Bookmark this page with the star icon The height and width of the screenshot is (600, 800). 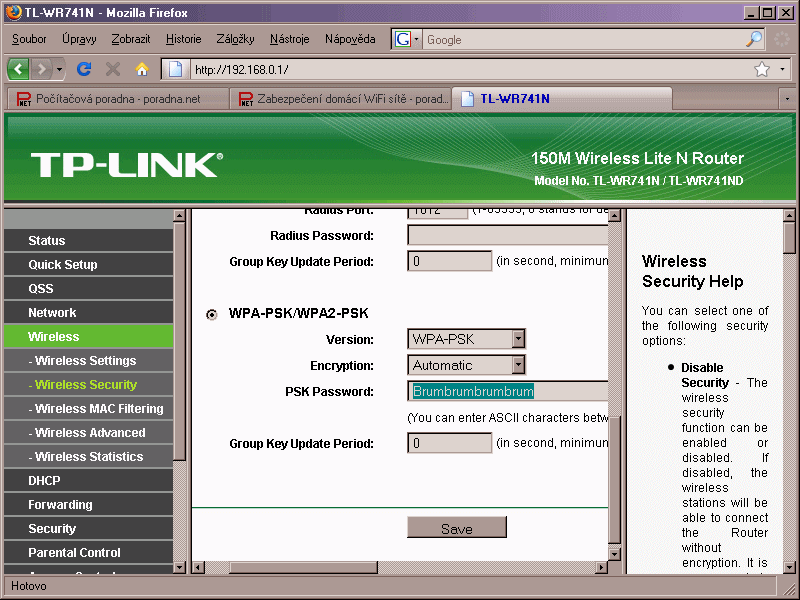(762, 69)
